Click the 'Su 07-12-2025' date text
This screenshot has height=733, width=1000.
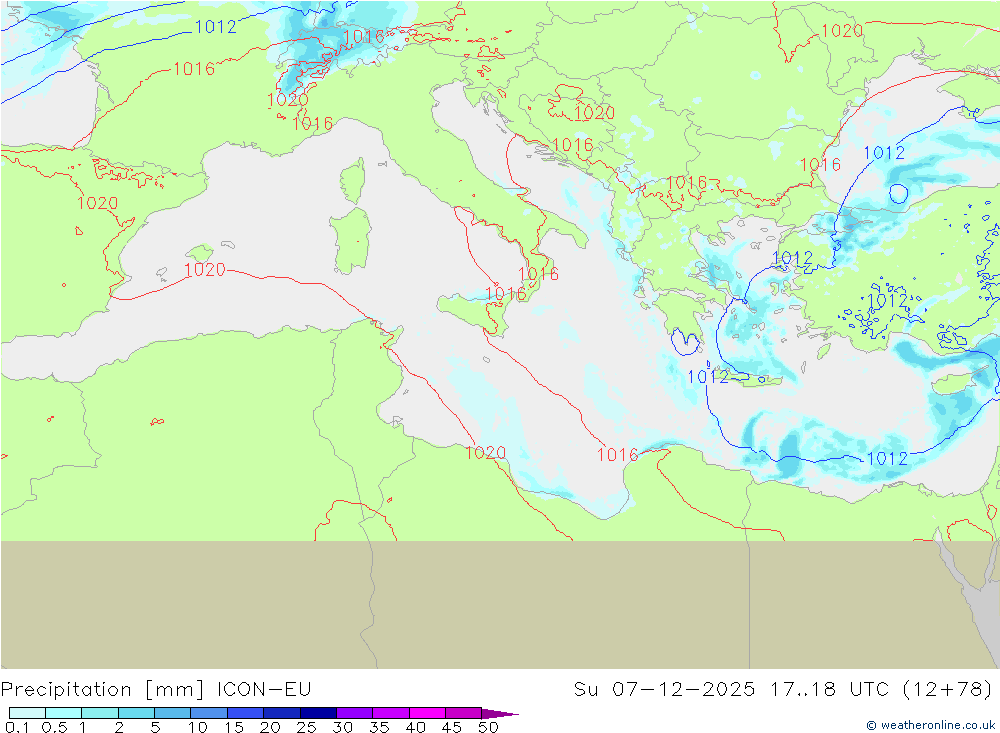click(664, 690)
